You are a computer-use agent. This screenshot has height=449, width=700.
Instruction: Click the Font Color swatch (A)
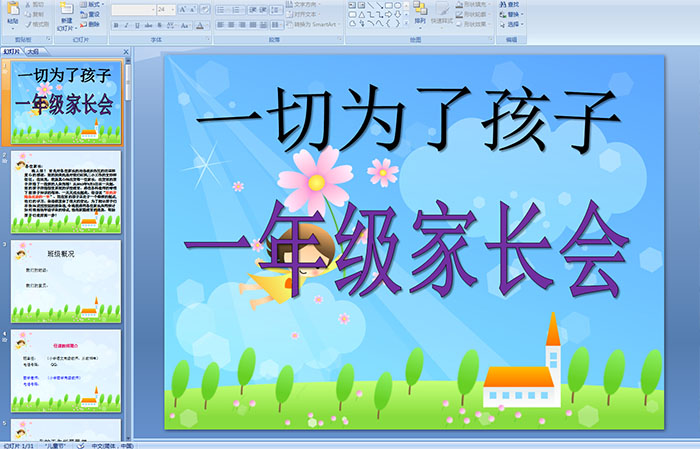coord(200,25)
